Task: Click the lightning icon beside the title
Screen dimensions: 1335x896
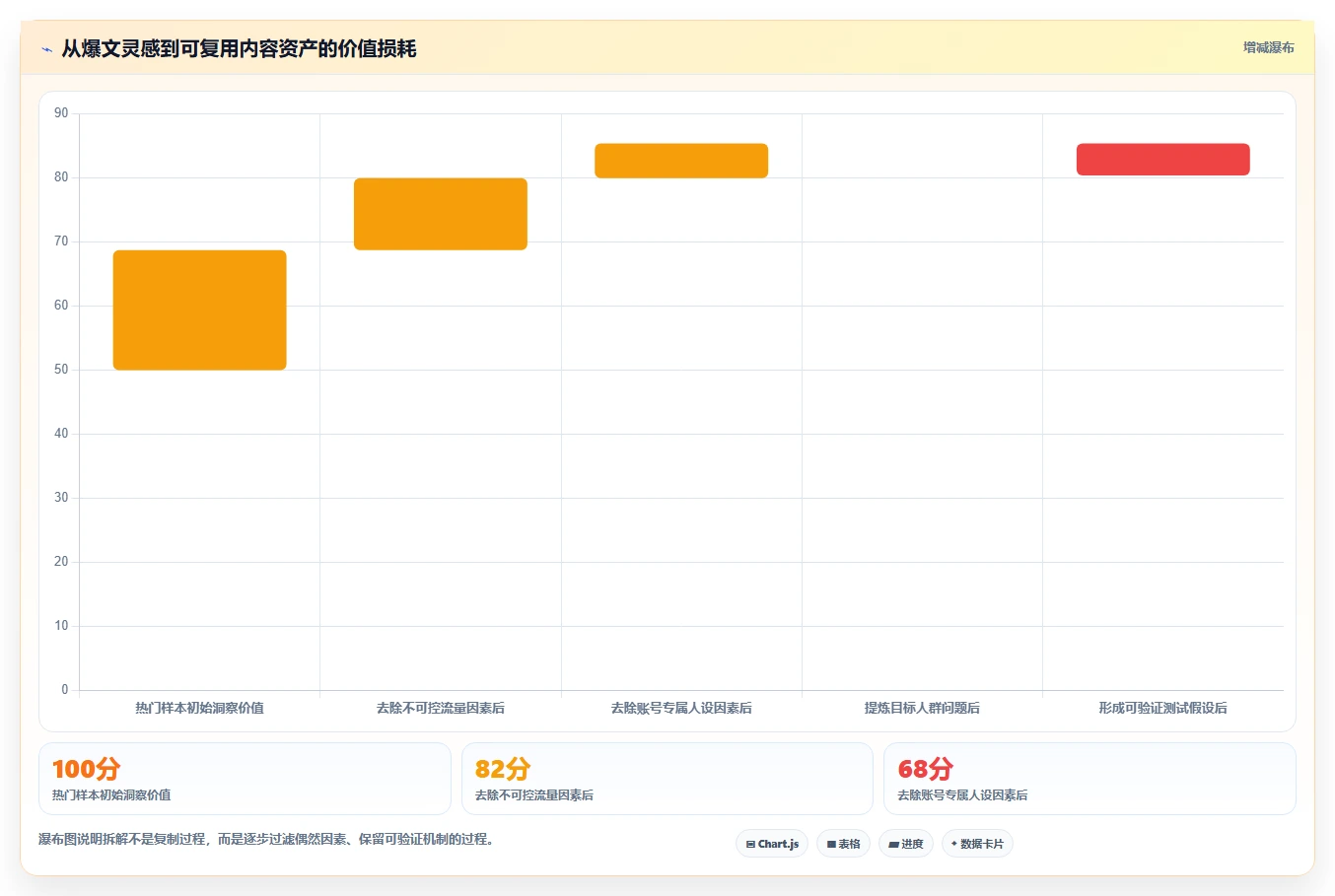Action: click(47, 49)
